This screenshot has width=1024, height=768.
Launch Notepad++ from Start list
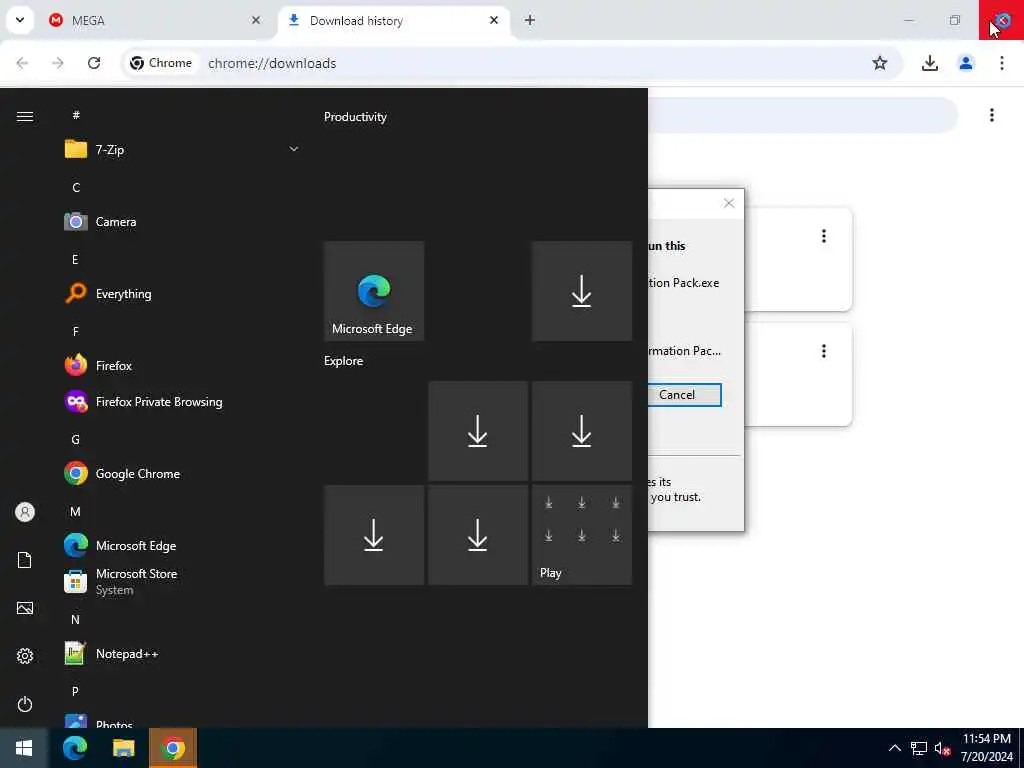182,654
